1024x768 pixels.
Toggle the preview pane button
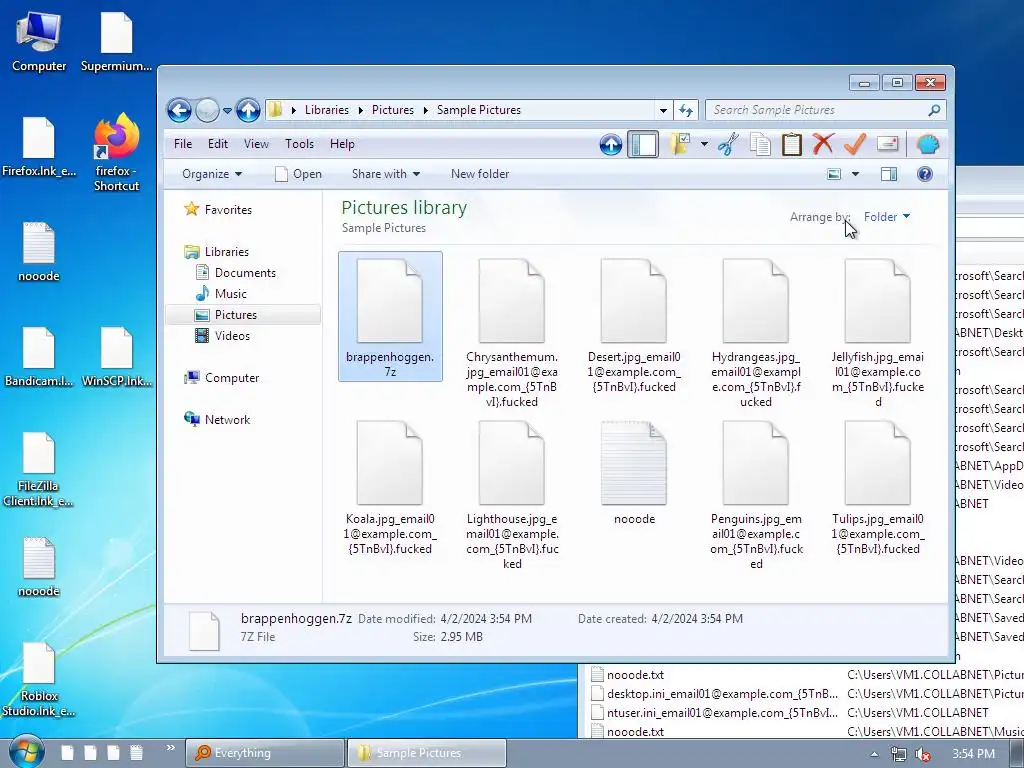tap(889, 174)
